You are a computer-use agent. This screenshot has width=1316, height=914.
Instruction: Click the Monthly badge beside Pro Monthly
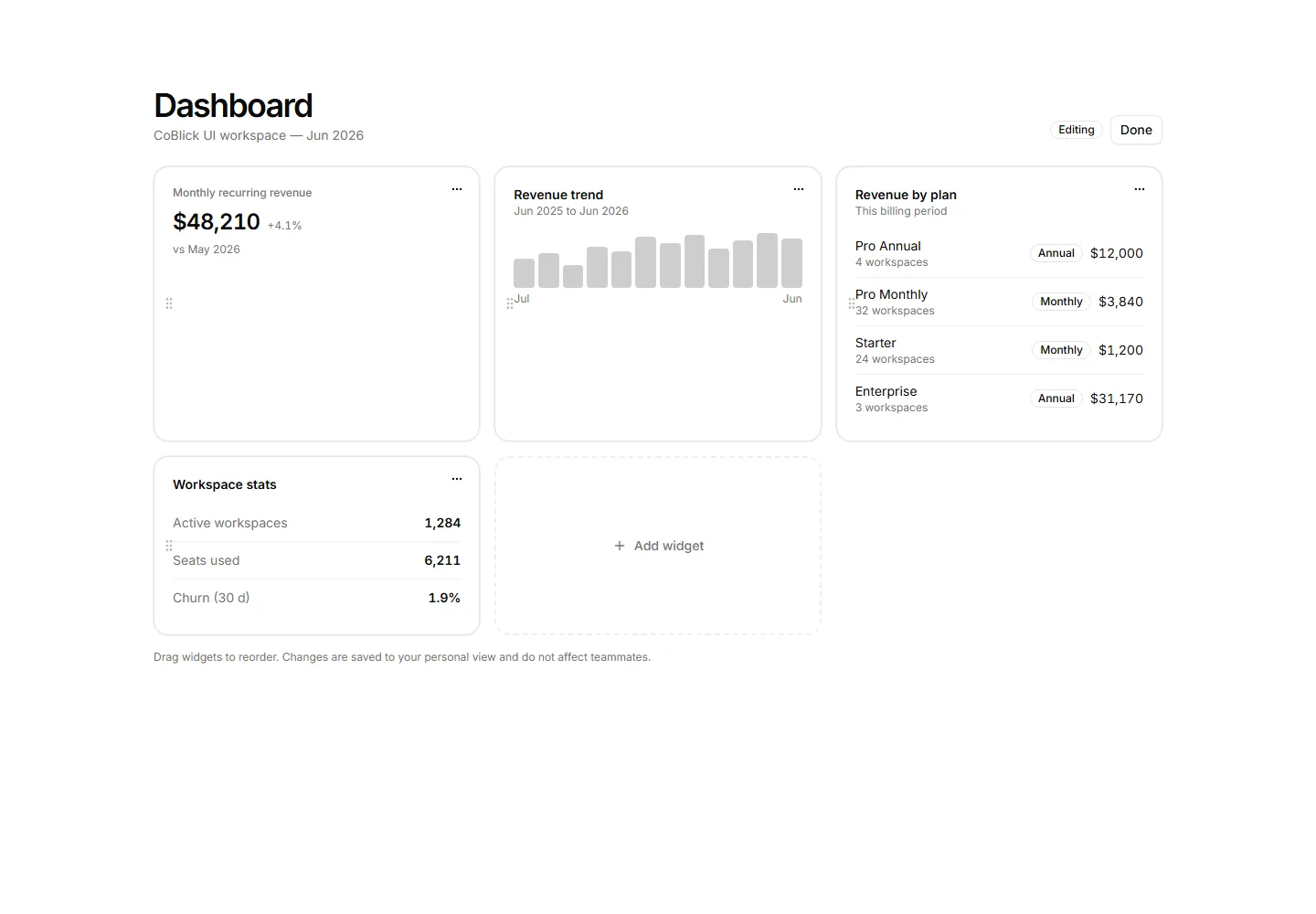(x=1061, y=302)
